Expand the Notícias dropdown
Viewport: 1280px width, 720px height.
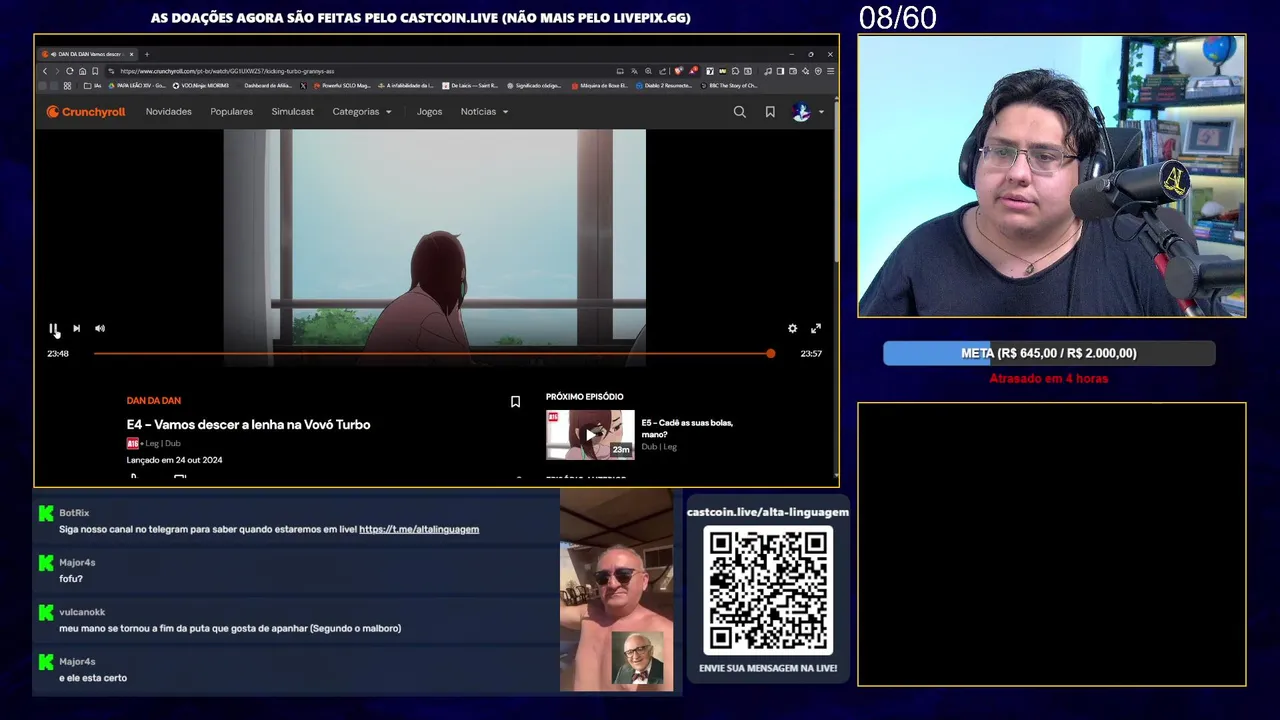point(484,112)
